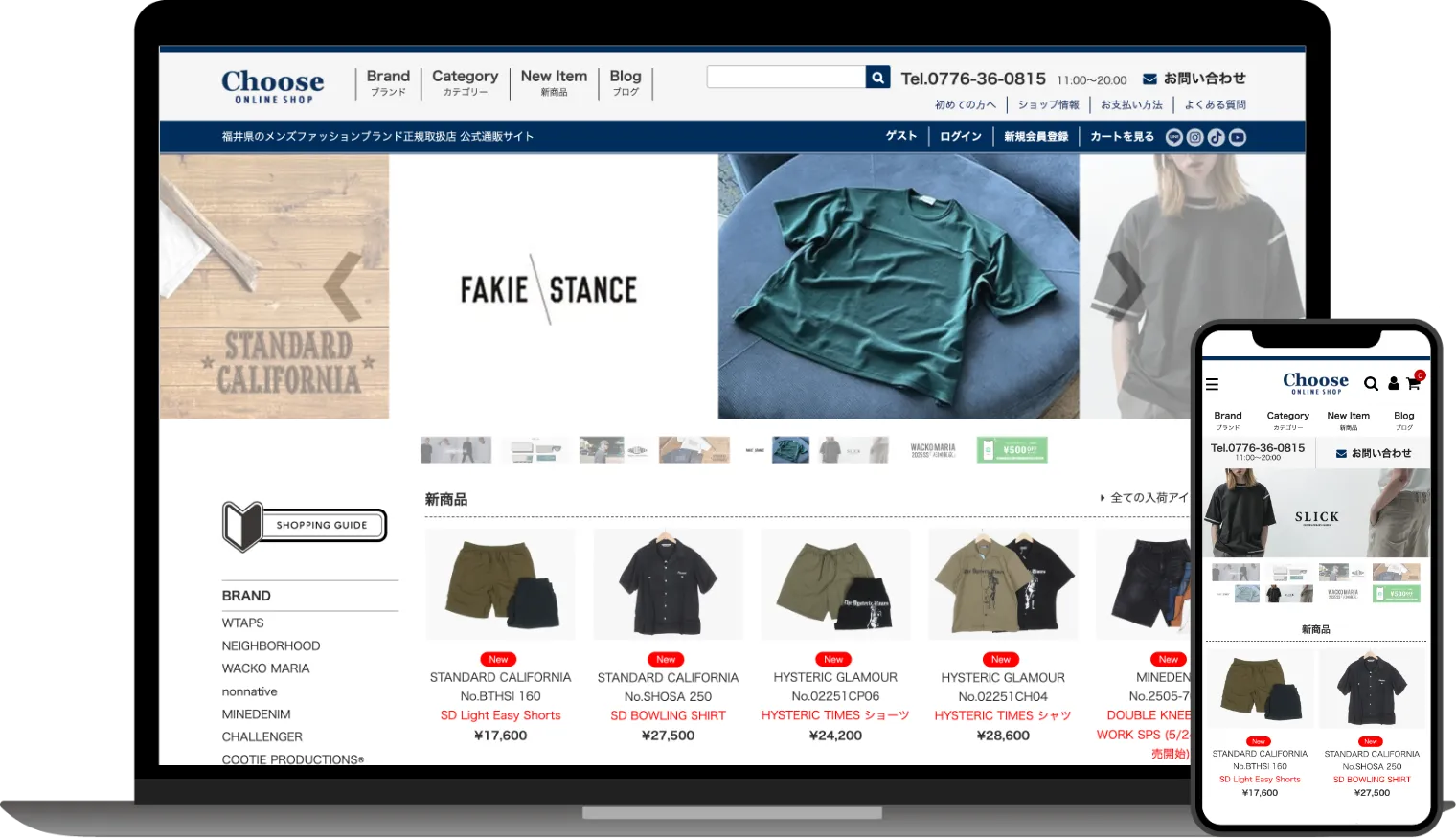
Task: Click SD BOWLING SHIRT red link on laptop
Action: [x=668, y=715]
